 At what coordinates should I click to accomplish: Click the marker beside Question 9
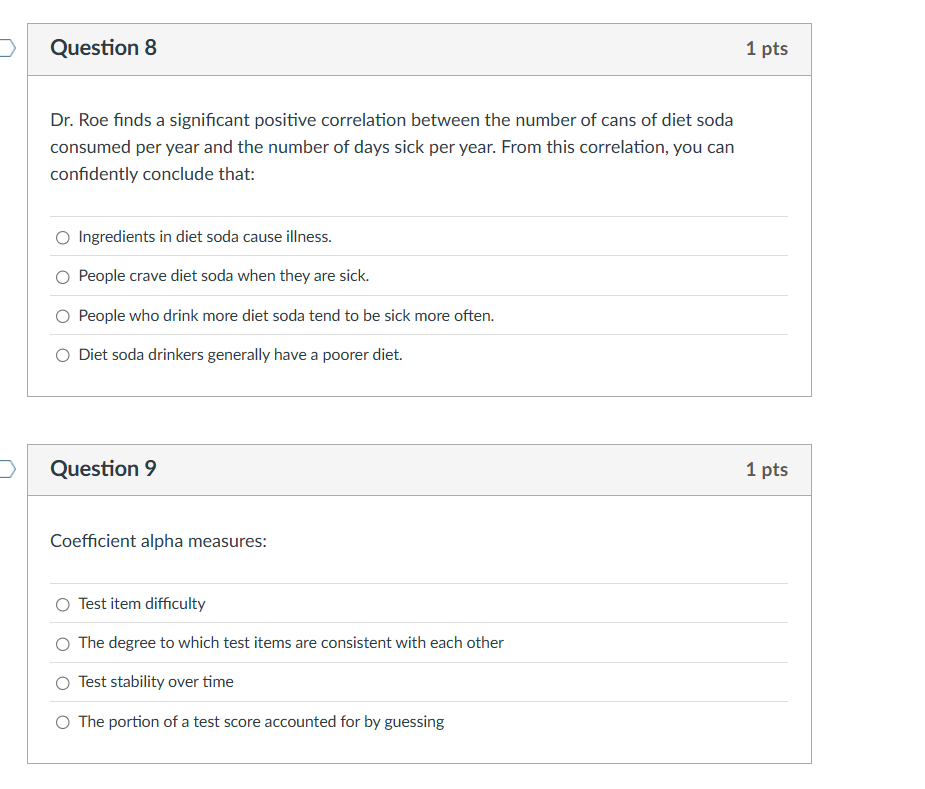[x=4, y=468]
